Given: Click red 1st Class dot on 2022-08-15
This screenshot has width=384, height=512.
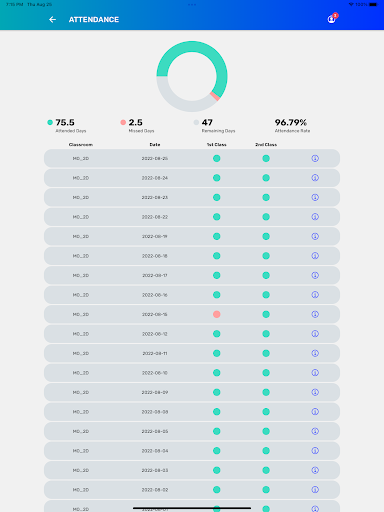Looking at the screenshot, I should [x=217, y=314].
